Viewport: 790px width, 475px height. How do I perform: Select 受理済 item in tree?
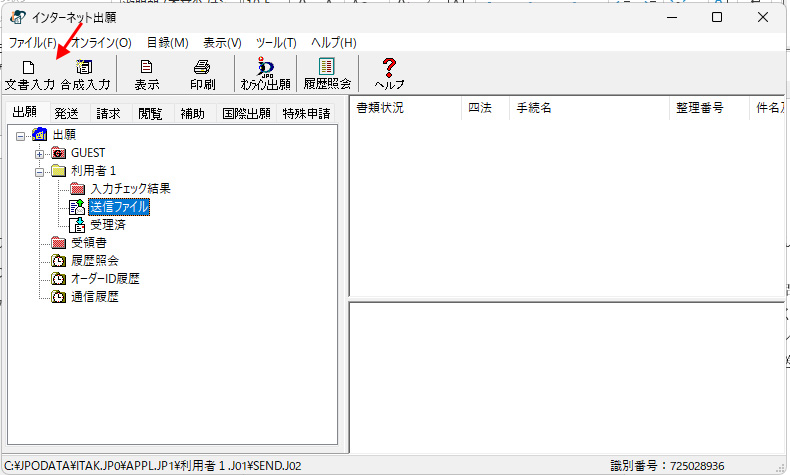(x=107, y=225)
